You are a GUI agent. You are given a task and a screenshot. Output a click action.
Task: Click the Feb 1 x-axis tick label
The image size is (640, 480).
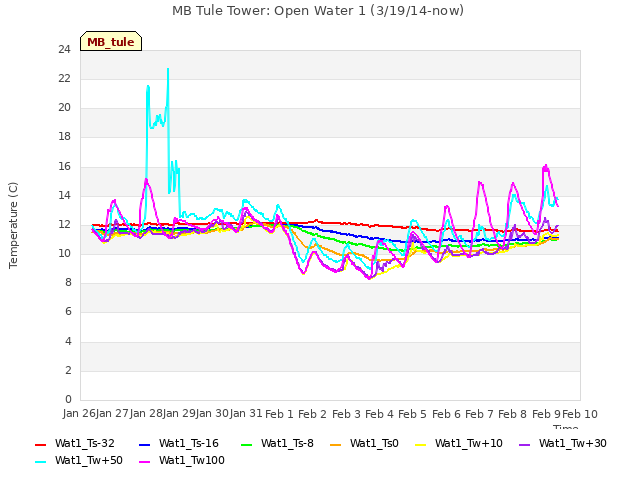pos(280,414)
